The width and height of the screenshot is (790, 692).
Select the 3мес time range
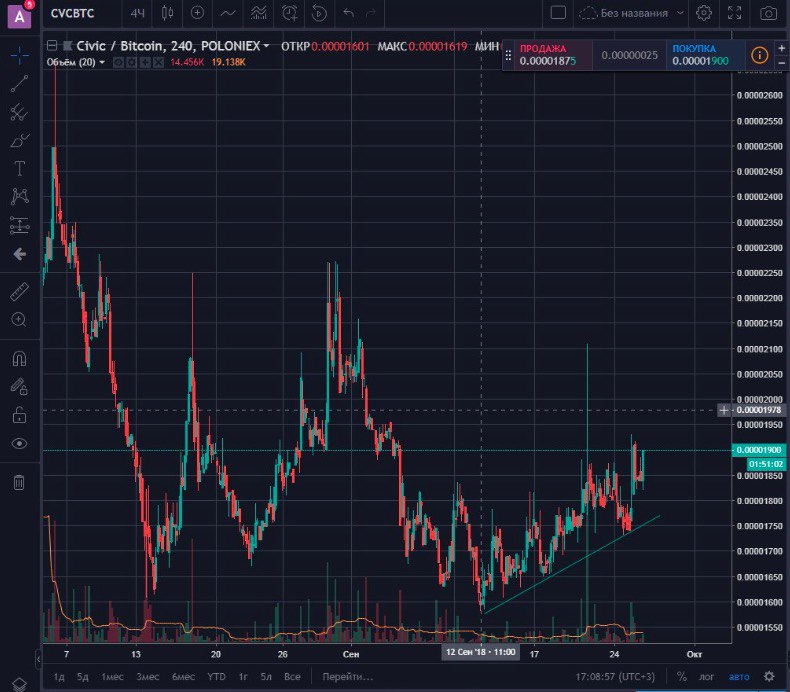coord(148,676)
